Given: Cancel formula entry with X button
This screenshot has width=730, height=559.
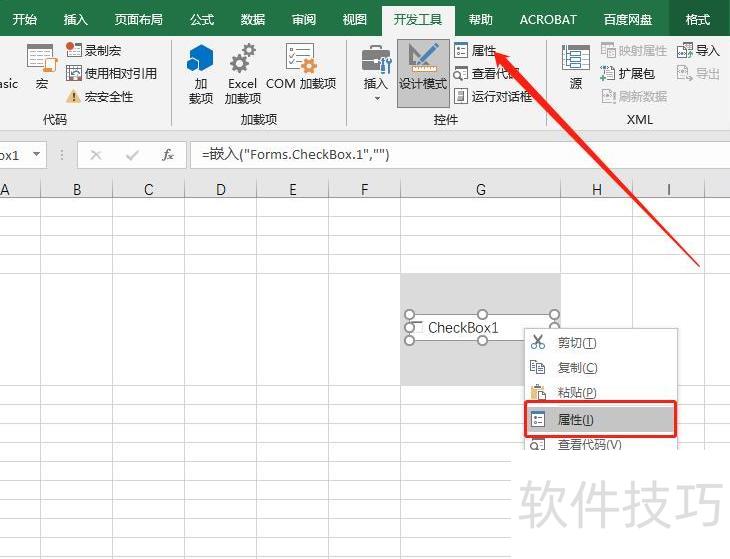Looking at the screenshot, I should coord(96,155).
